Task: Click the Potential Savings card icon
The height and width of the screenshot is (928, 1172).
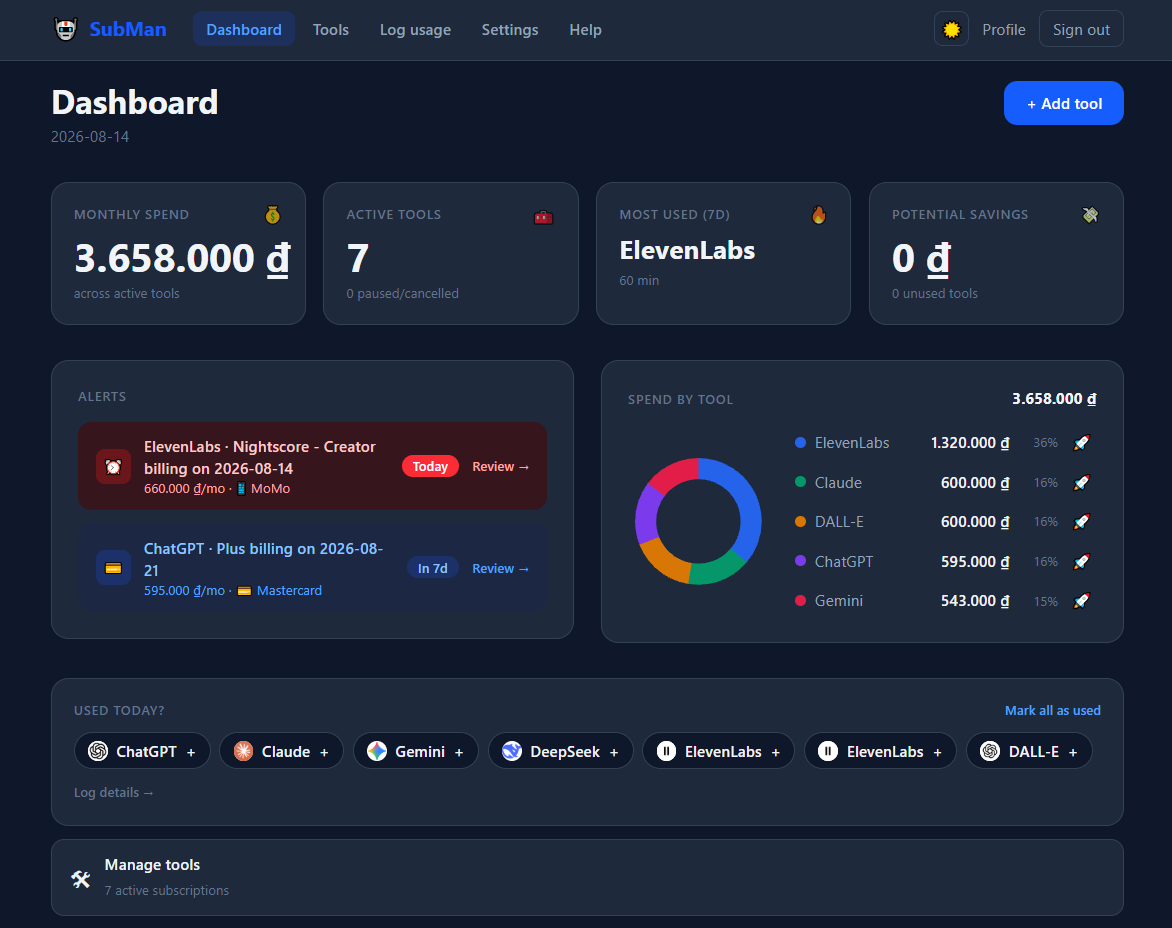Action: coord(1091,215)
